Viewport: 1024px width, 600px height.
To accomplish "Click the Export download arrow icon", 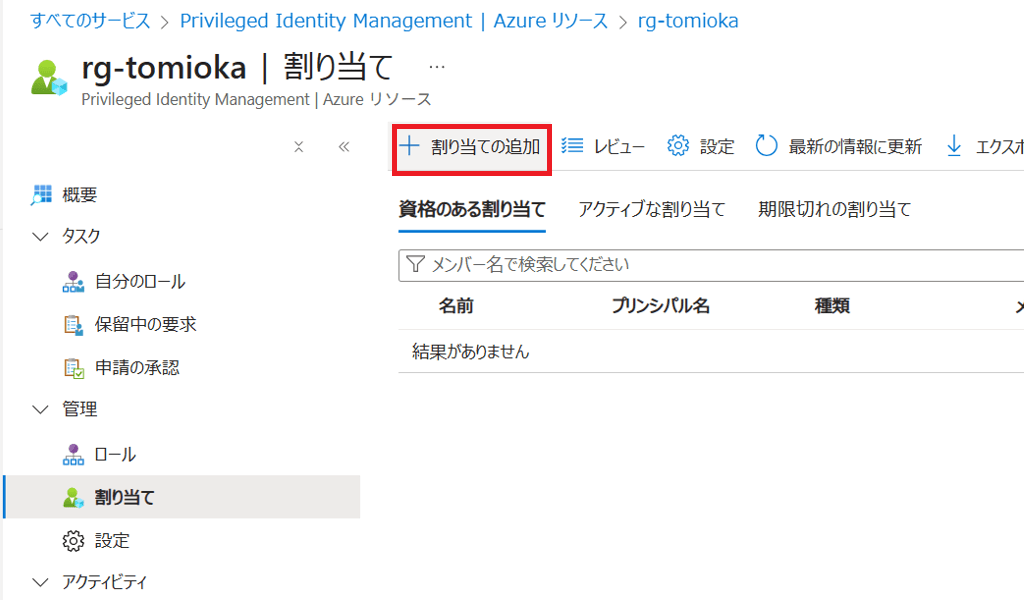I will 954,147.
